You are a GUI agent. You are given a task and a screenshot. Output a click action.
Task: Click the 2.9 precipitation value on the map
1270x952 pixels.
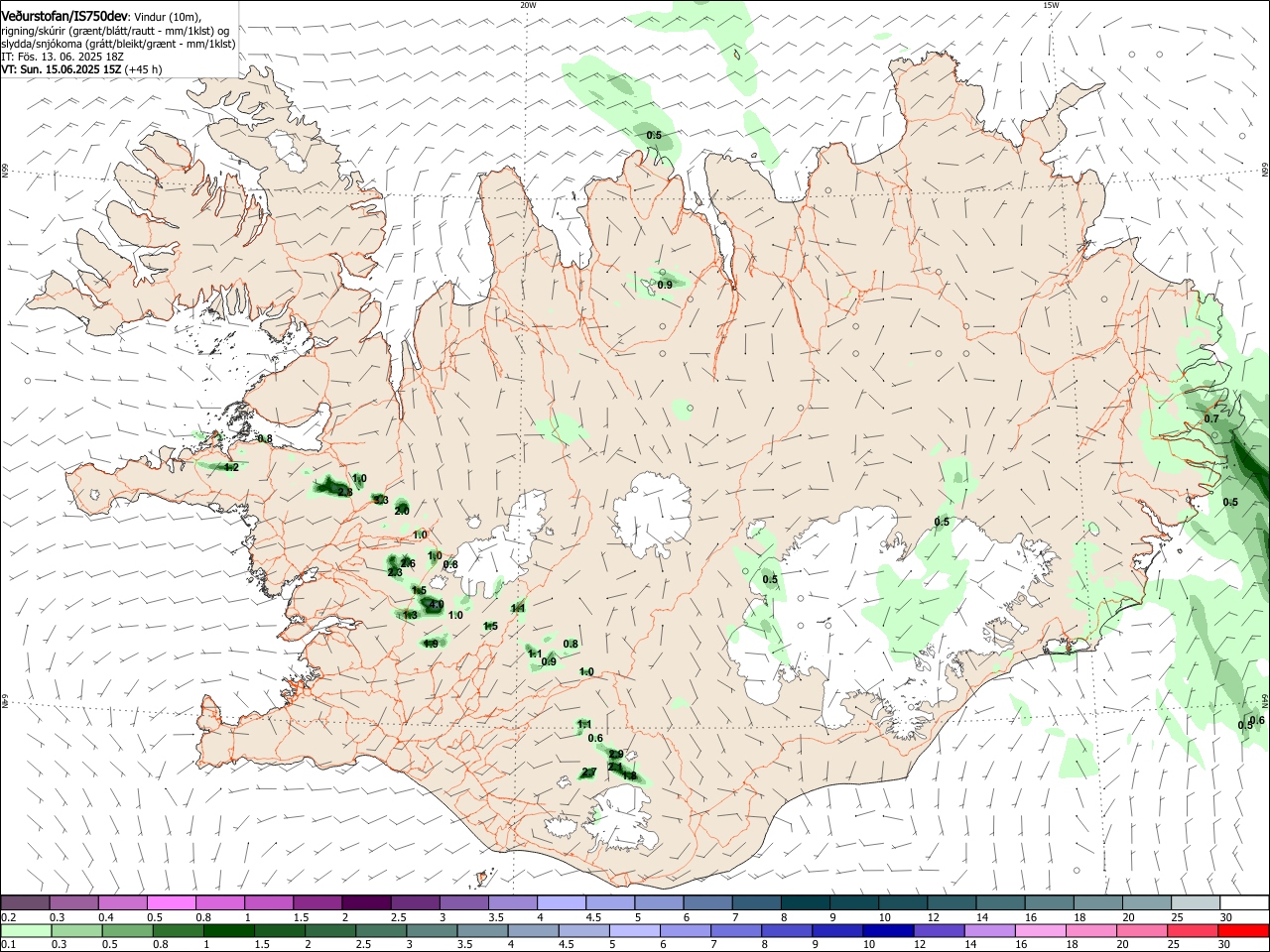coord(616,755)
